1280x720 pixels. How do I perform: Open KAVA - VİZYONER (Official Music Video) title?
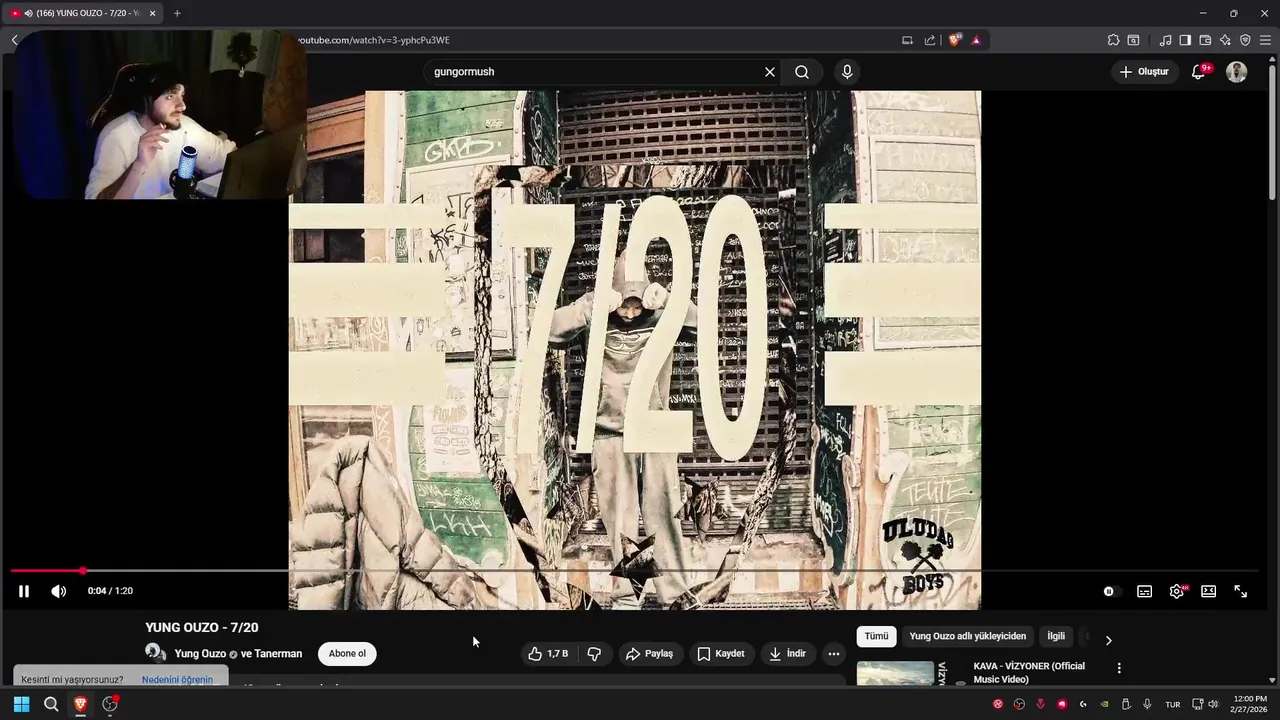click(x=1029, y=673)
